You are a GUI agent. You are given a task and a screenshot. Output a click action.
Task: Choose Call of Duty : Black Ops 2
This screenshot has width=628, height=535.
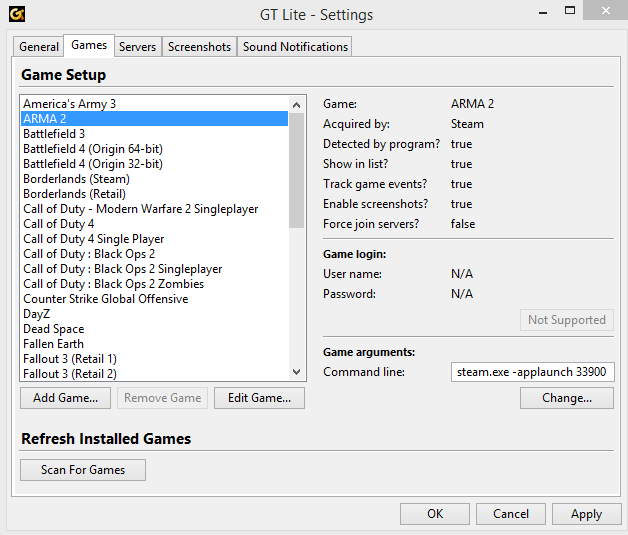tap(155, 254)
